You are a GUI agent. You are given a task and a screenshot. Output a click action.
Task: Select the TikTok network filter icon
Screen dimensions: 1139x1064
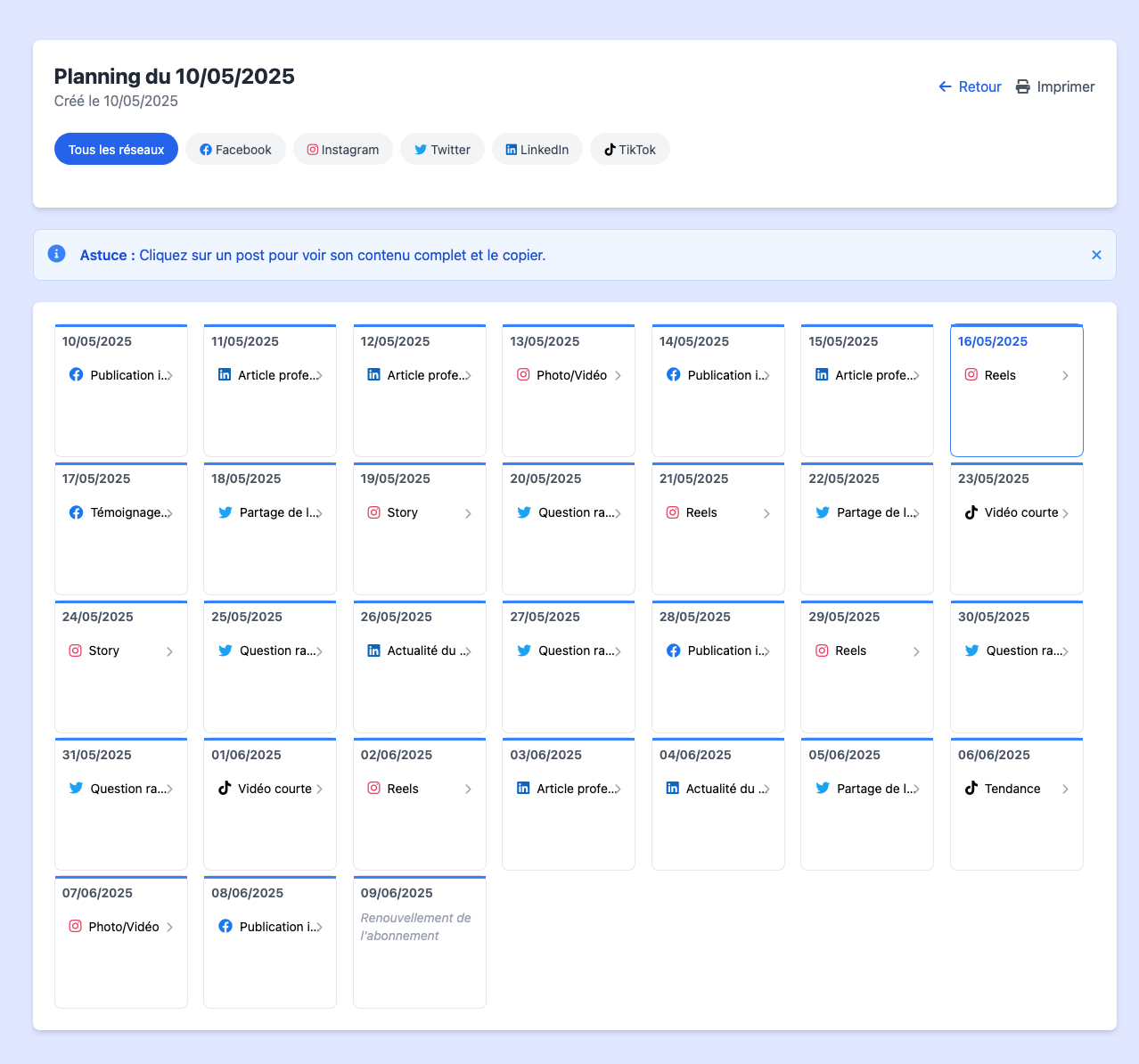tap(610, 149)
